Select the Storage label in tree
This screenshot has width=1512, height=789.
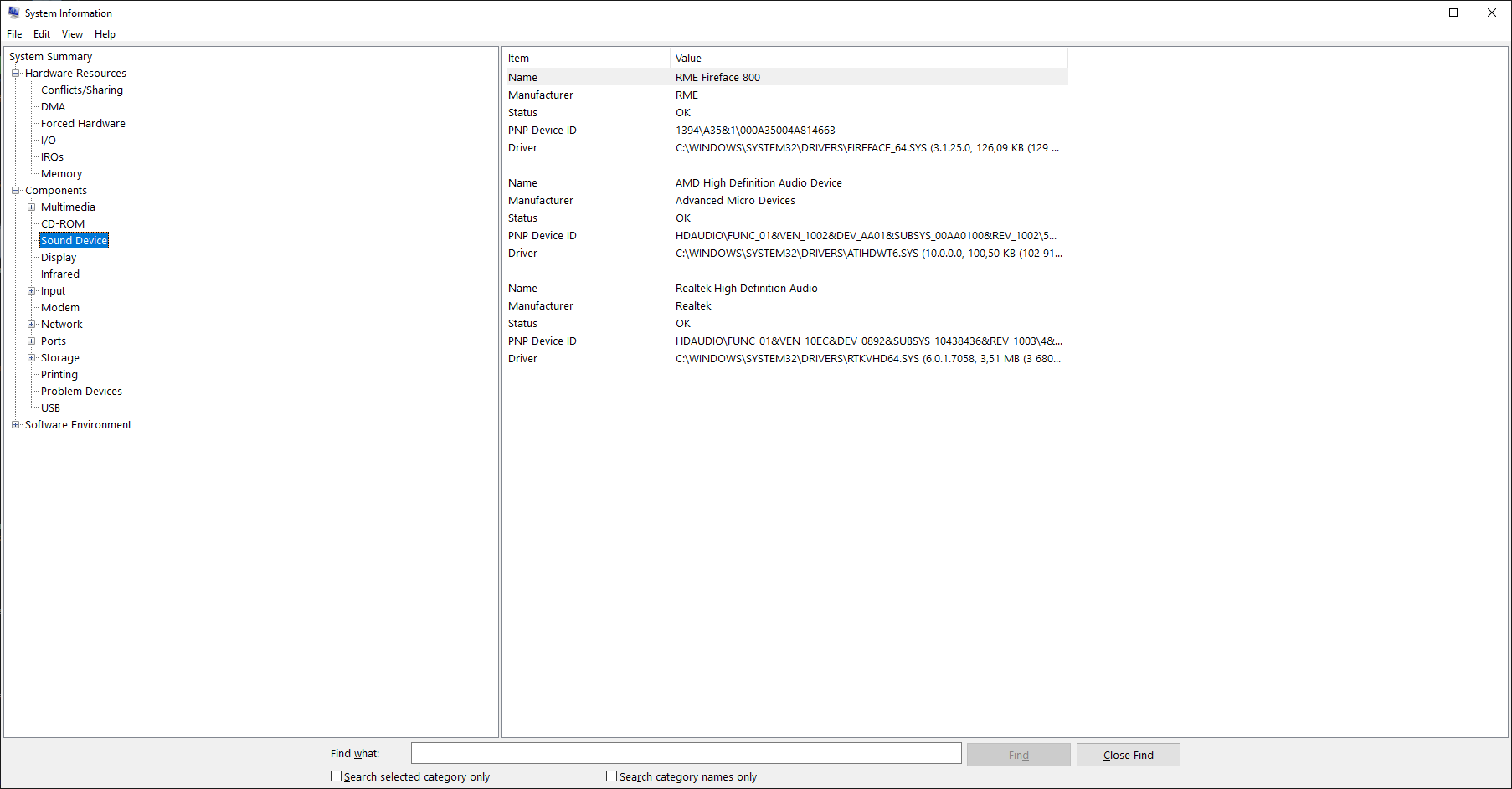[x=60, y=357]
